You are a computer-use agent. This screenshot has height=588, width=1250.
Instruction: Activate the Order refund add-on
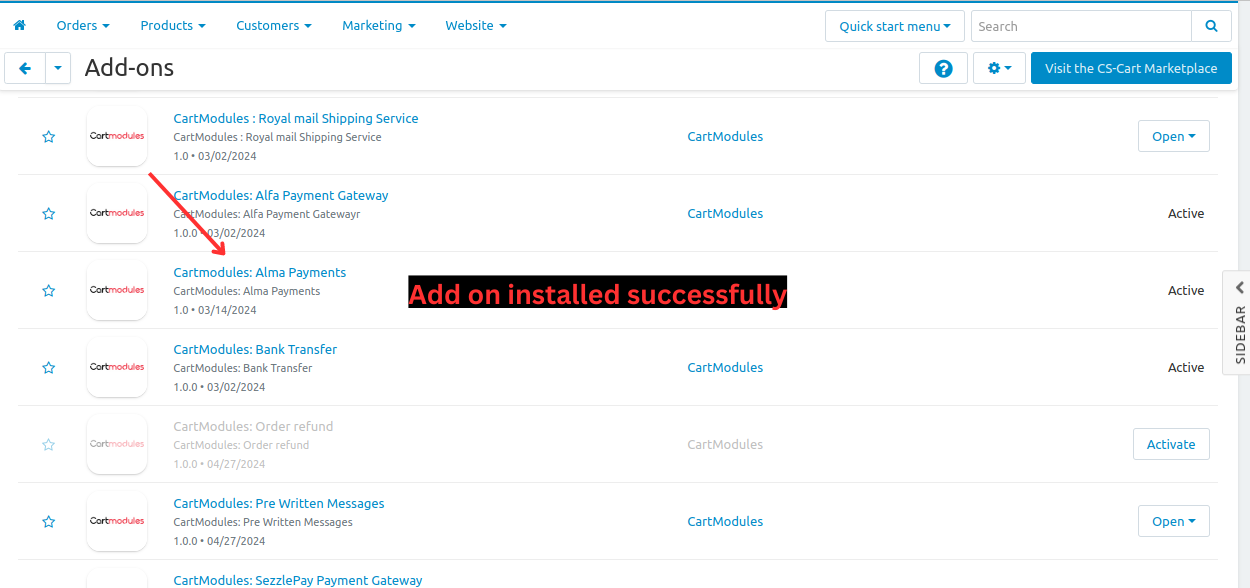[x=1171, y=444]
